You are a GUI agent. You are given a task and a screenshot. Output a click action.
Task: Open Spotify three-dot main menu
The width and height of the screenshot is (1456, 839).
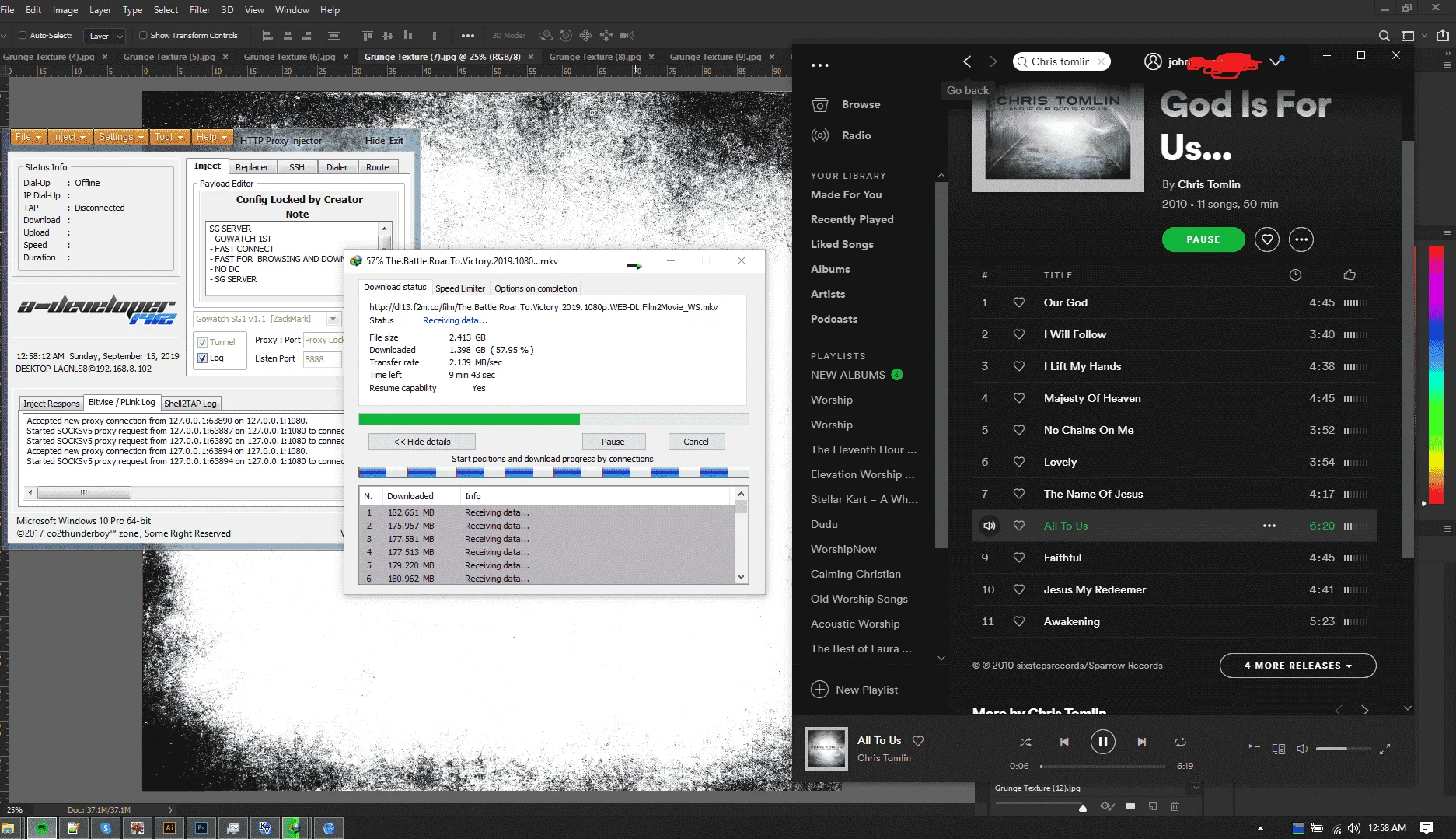[x=820, y=65]
